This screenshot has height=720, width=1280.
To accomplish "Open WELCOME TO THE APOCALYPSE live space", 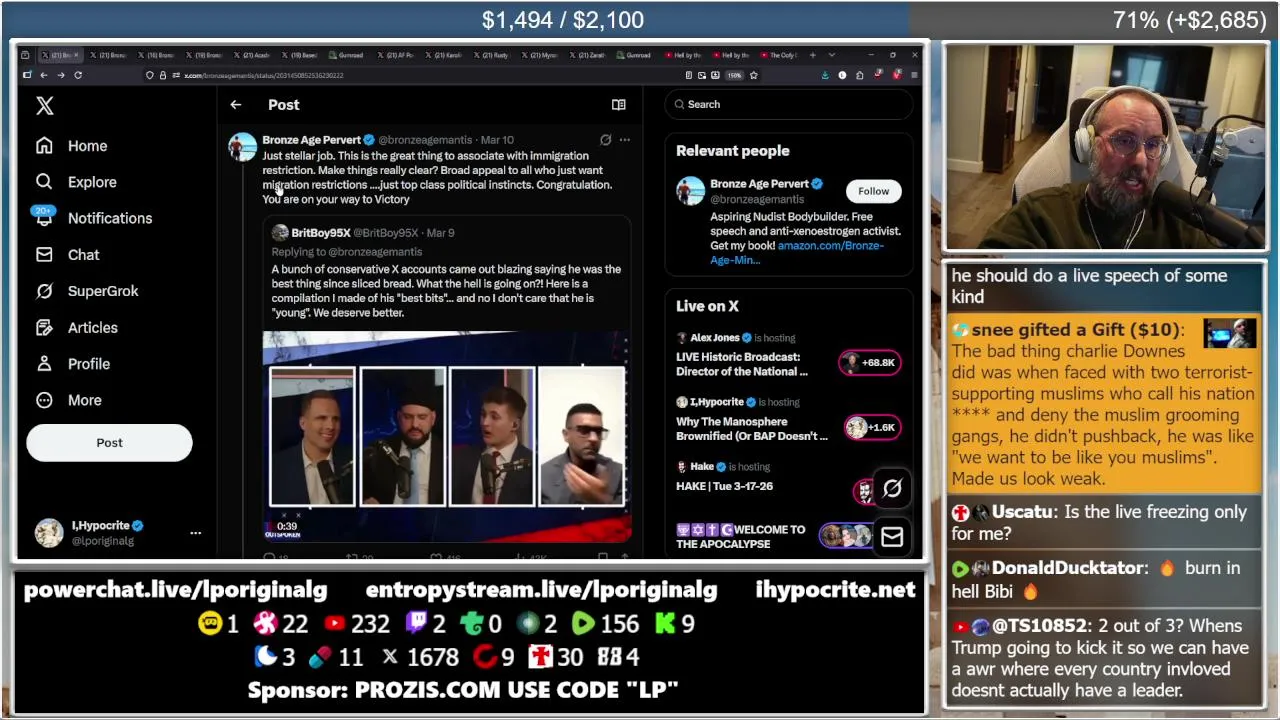I will (x=740, y=537).
